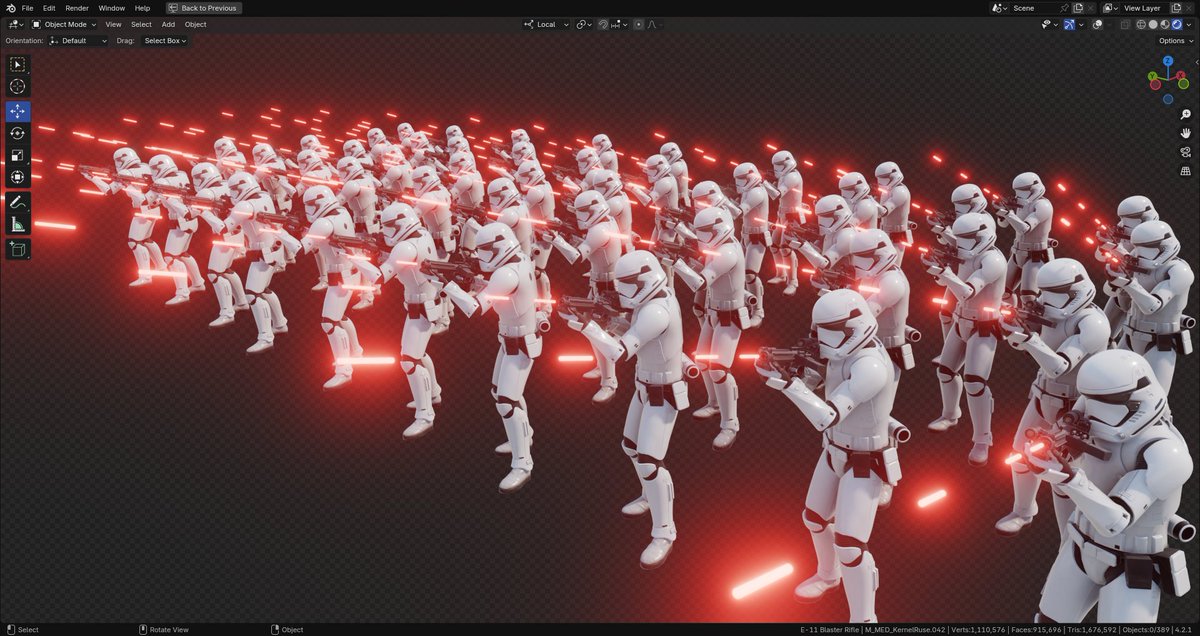
Task: Switch to Rendered shading
Action: pos(1177,24)
